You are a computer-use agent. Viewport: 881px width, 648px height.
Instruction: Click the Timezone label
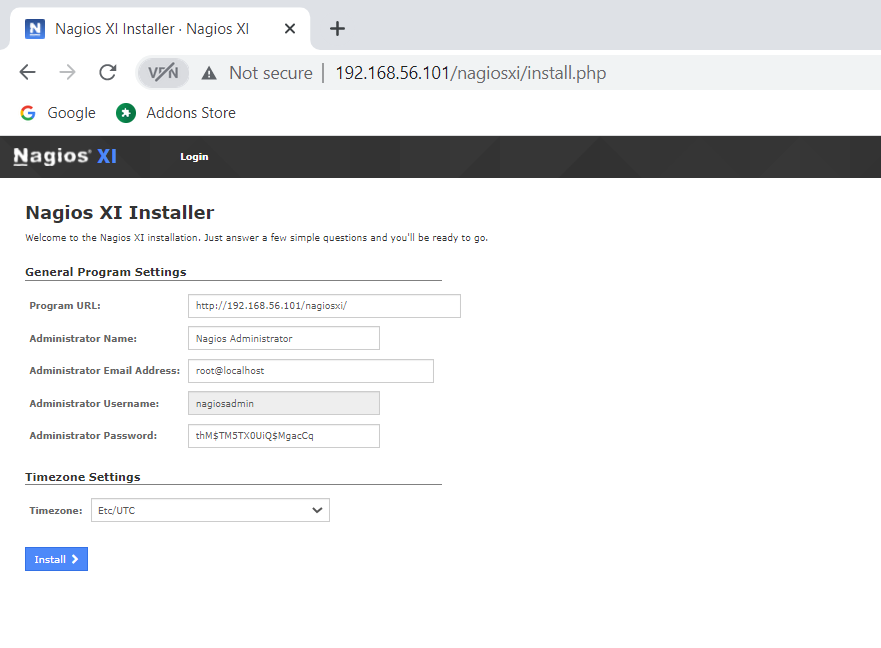click(x=56, y=510)
